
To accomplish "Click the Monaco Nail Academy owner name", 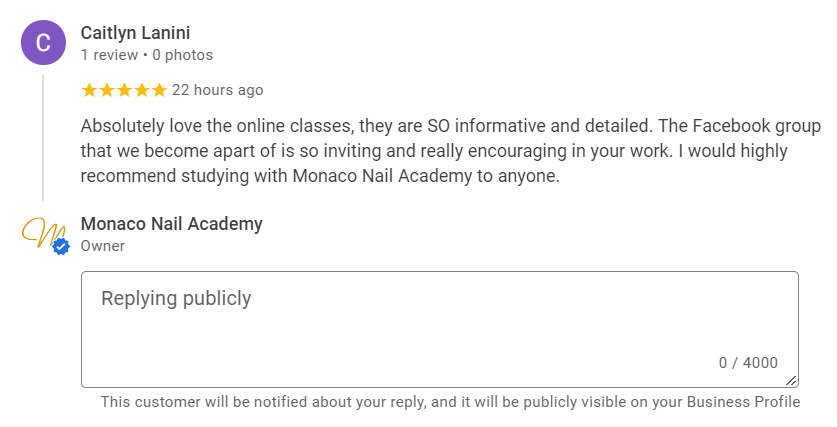I will (x=171, y=224).
